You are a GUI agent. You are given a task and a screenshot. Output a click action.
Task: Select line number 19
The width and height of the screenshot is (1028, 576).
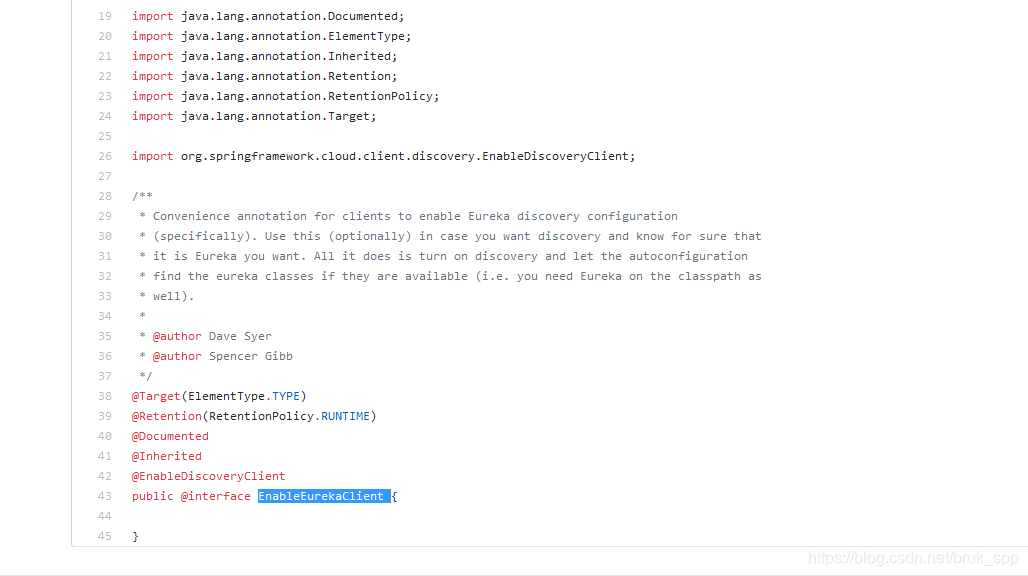point(105,16)
